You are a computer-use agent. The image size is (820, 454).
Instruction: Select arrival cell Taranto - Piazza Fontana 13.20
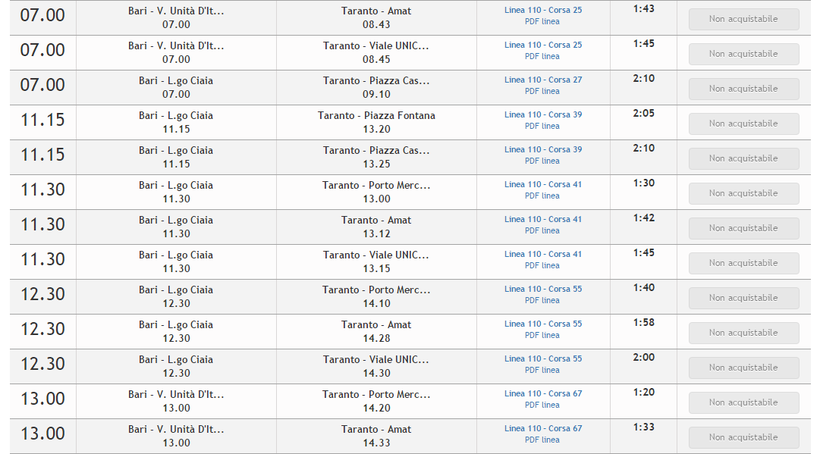coord(377,122)
